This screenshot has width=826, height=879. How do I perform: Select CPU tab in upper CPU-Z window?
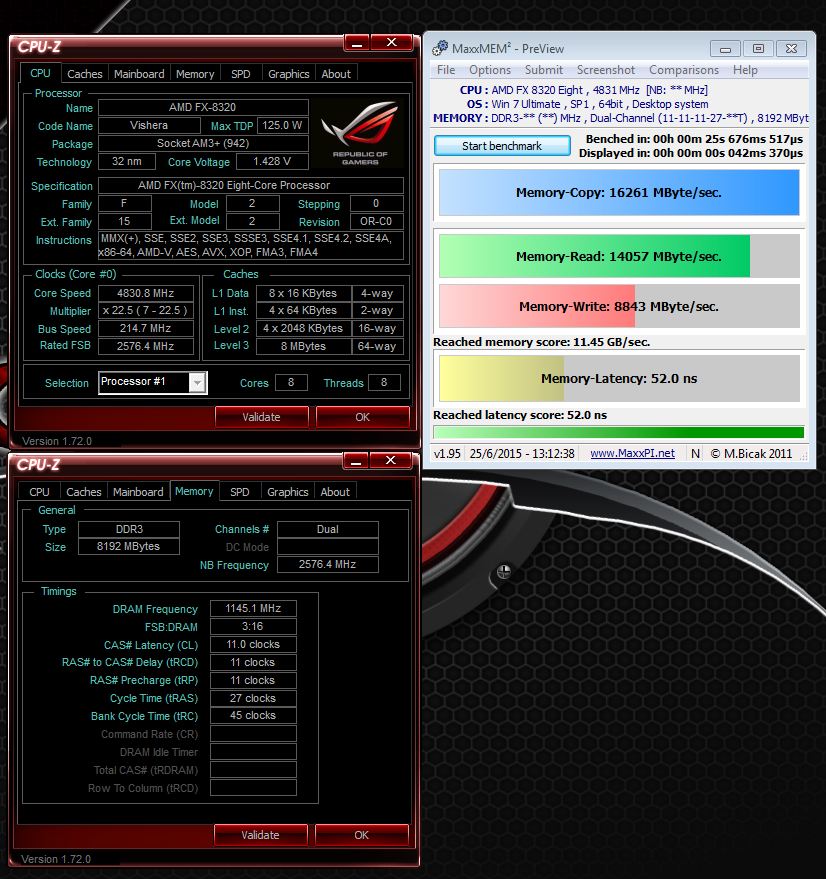[40, 73]
